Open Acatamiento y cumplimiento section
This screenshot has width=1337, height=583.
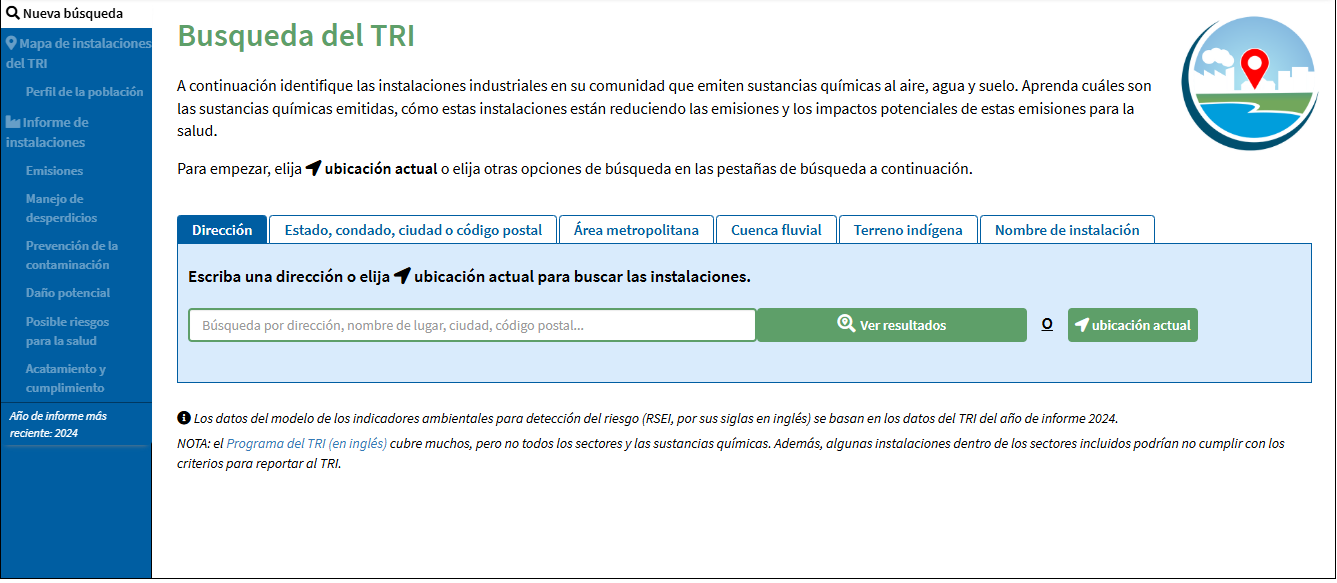pos(65,378)
